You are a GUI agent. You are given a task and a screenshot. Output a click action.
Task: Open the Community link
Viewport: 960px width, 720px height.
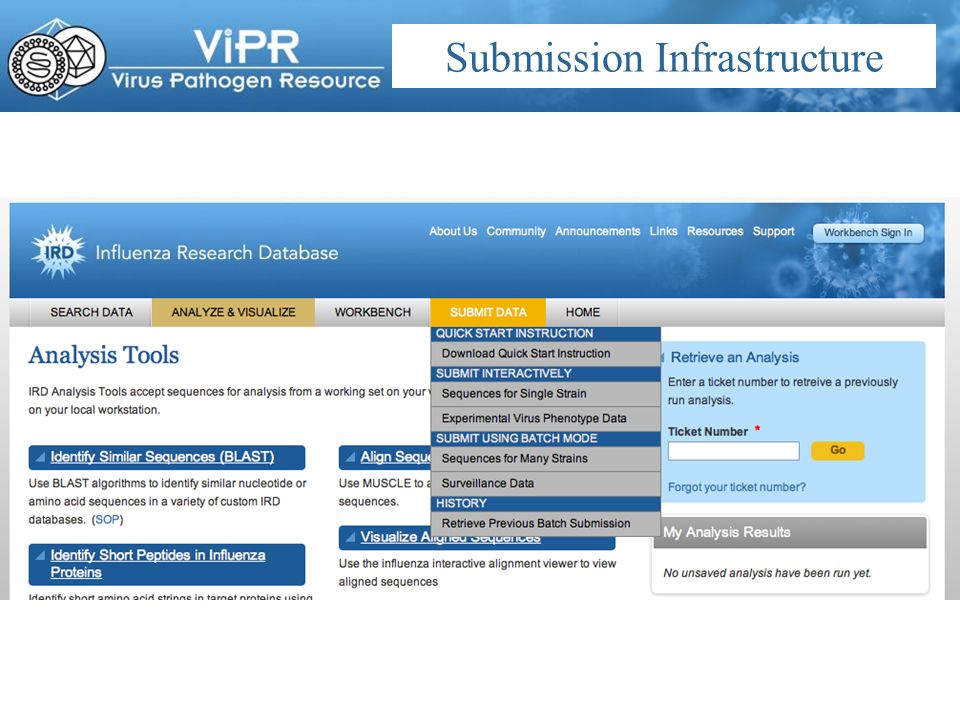(x=516, y=231)
